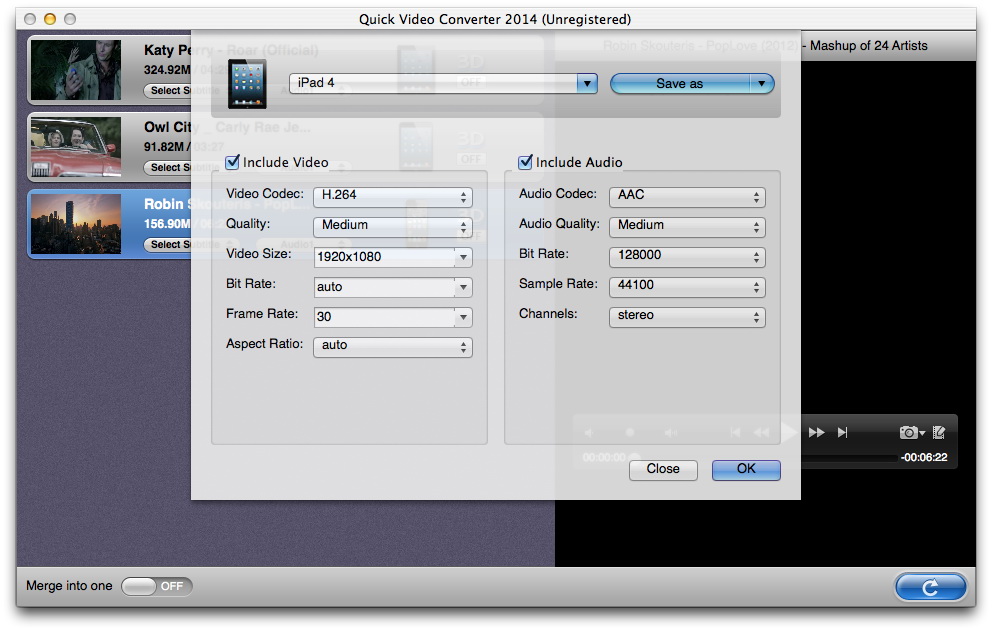The image size is (992, 631).
Task: Click the '156.90M' file size text
Action: click(x=167, y=224)
